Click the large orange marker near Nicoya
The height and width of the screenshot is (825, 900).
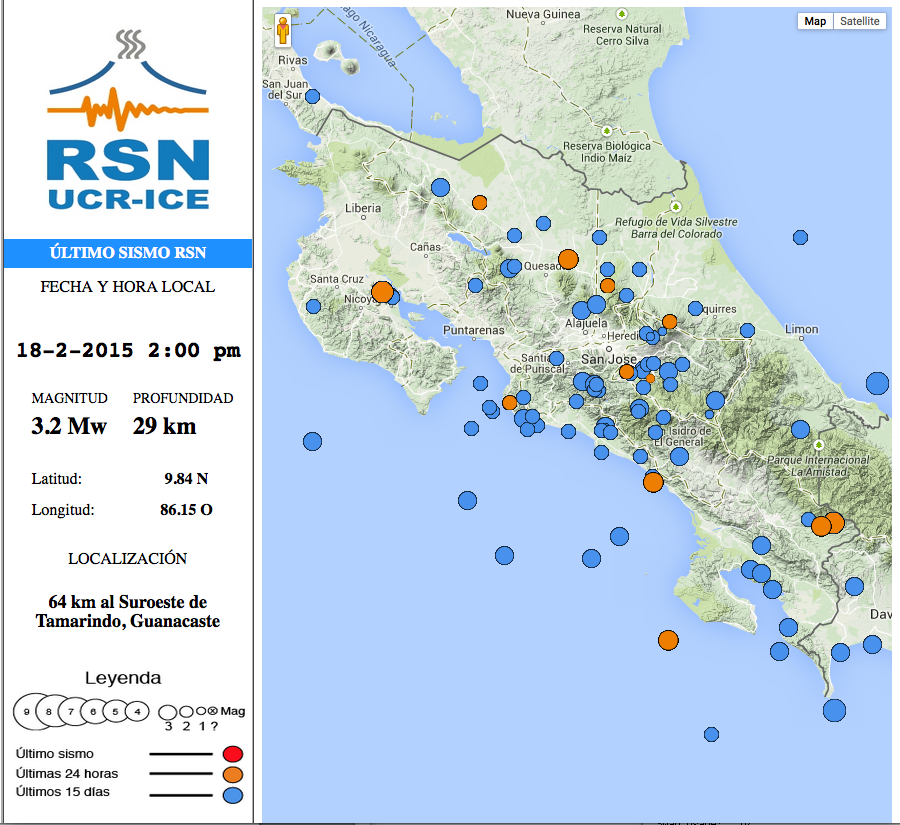pyautogui.click(x=382, y=292)
